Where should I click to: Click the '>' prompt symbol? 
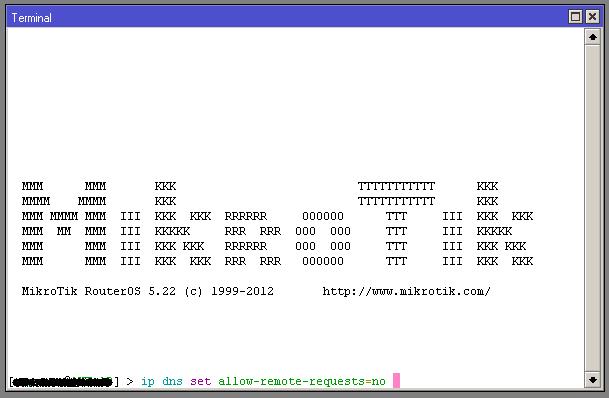click(130, 381)
